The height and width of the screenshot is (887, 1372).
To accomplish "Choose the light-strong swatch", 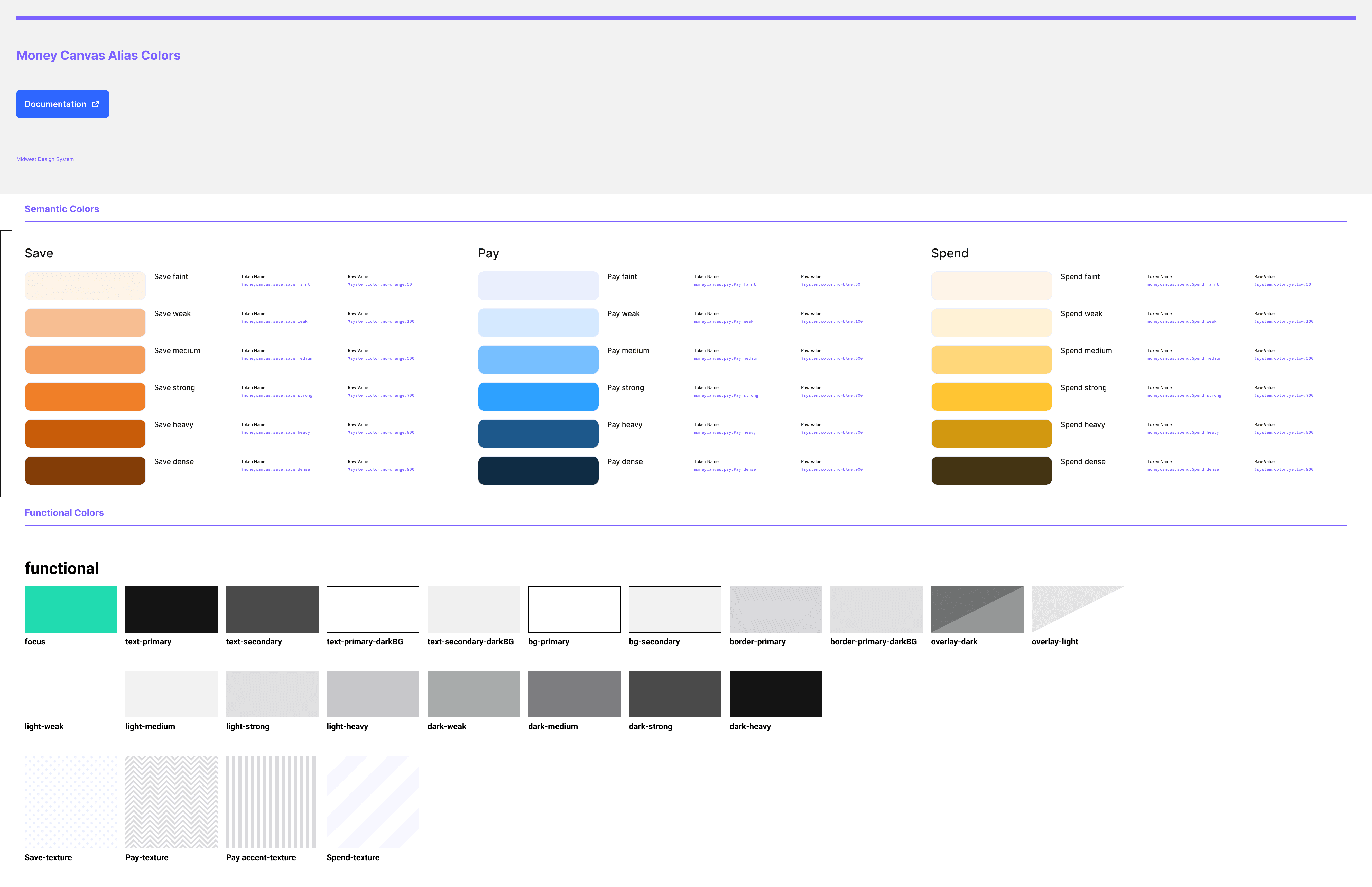I will [x=272, y=694].
